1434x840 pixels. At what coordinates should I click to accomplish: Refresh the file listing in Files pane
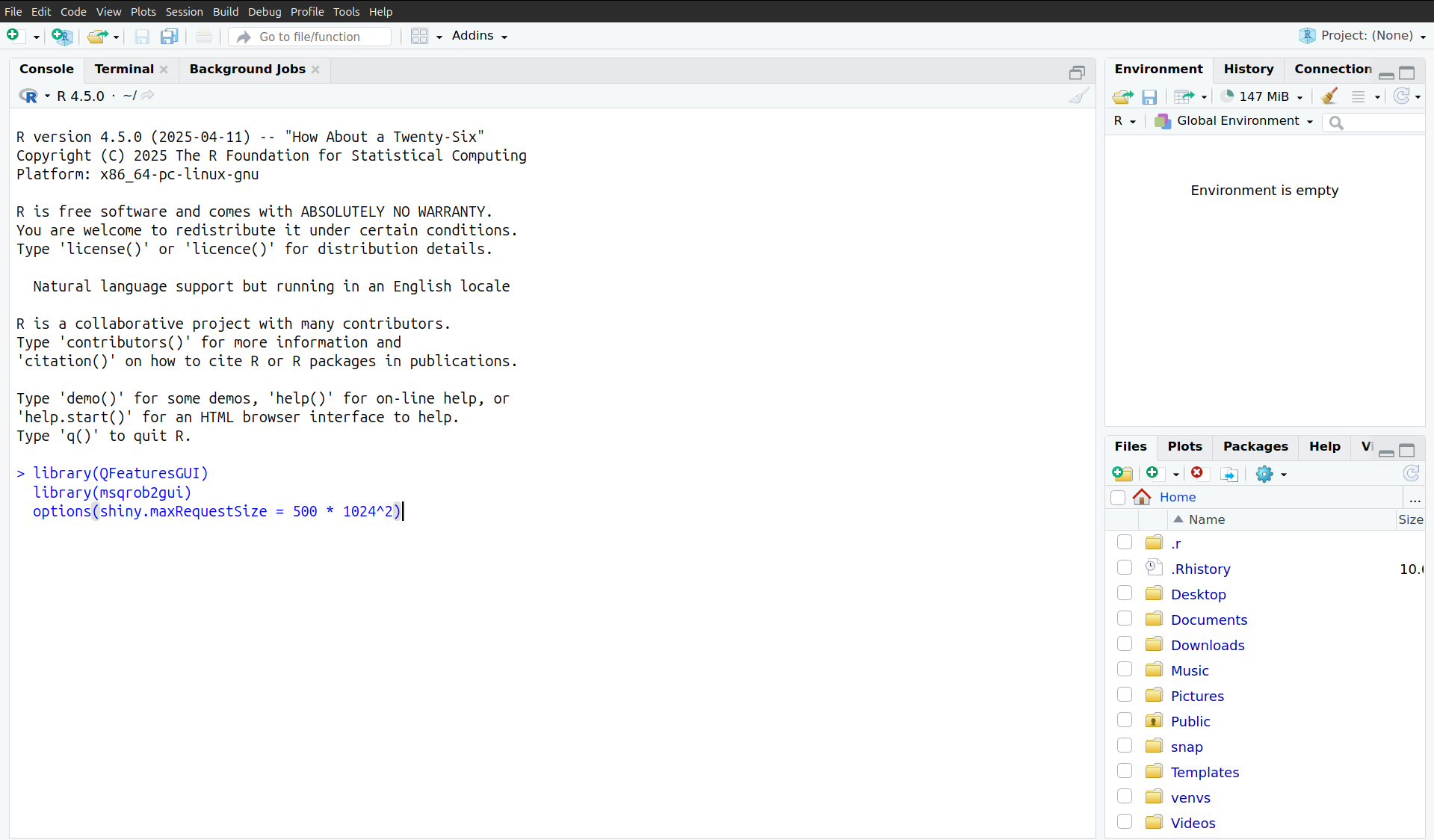[x=1411, y=473]
